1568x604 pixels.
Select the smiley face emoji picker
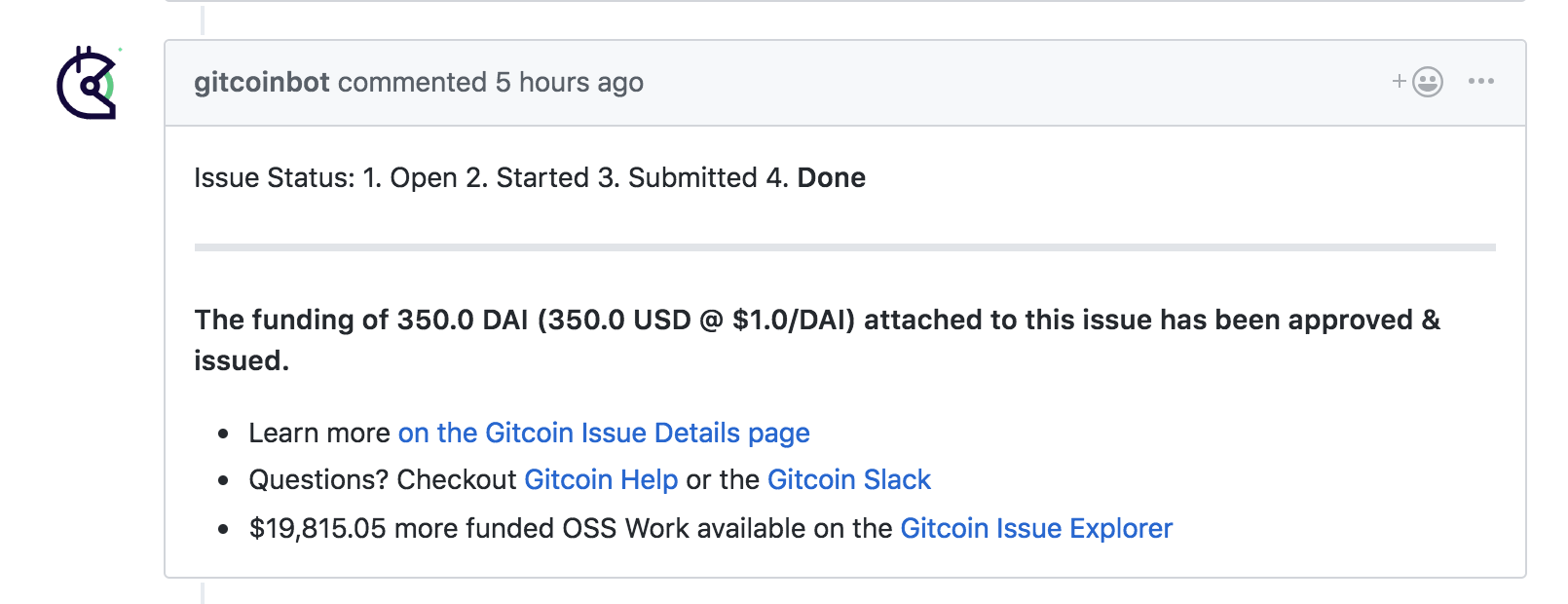tap(1426, 82)
